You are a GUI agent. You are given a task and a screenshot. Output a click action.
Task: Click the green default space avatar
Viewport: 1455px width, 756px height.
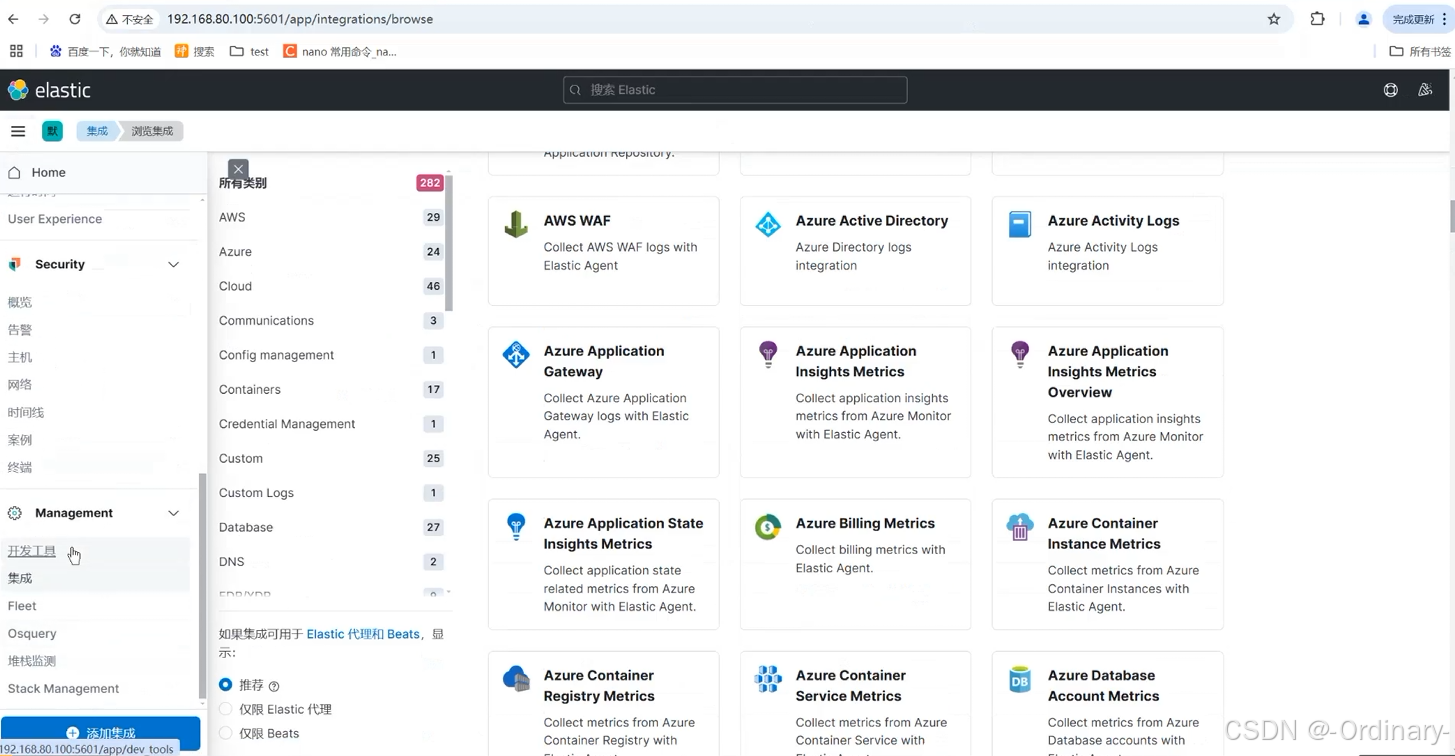(52, 131)
